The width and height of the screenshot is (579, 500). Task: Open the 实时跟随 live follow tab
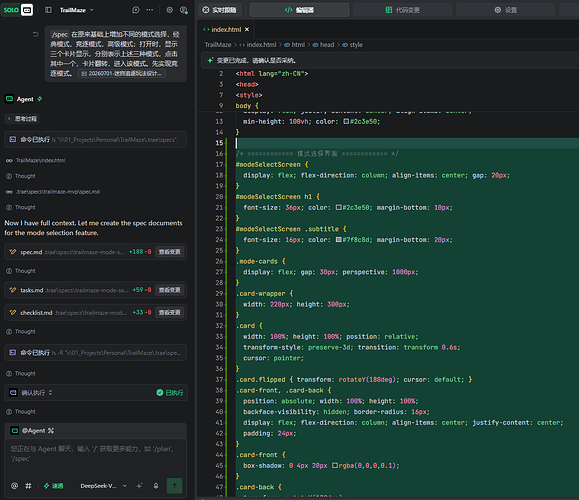(x=220, y=10)
